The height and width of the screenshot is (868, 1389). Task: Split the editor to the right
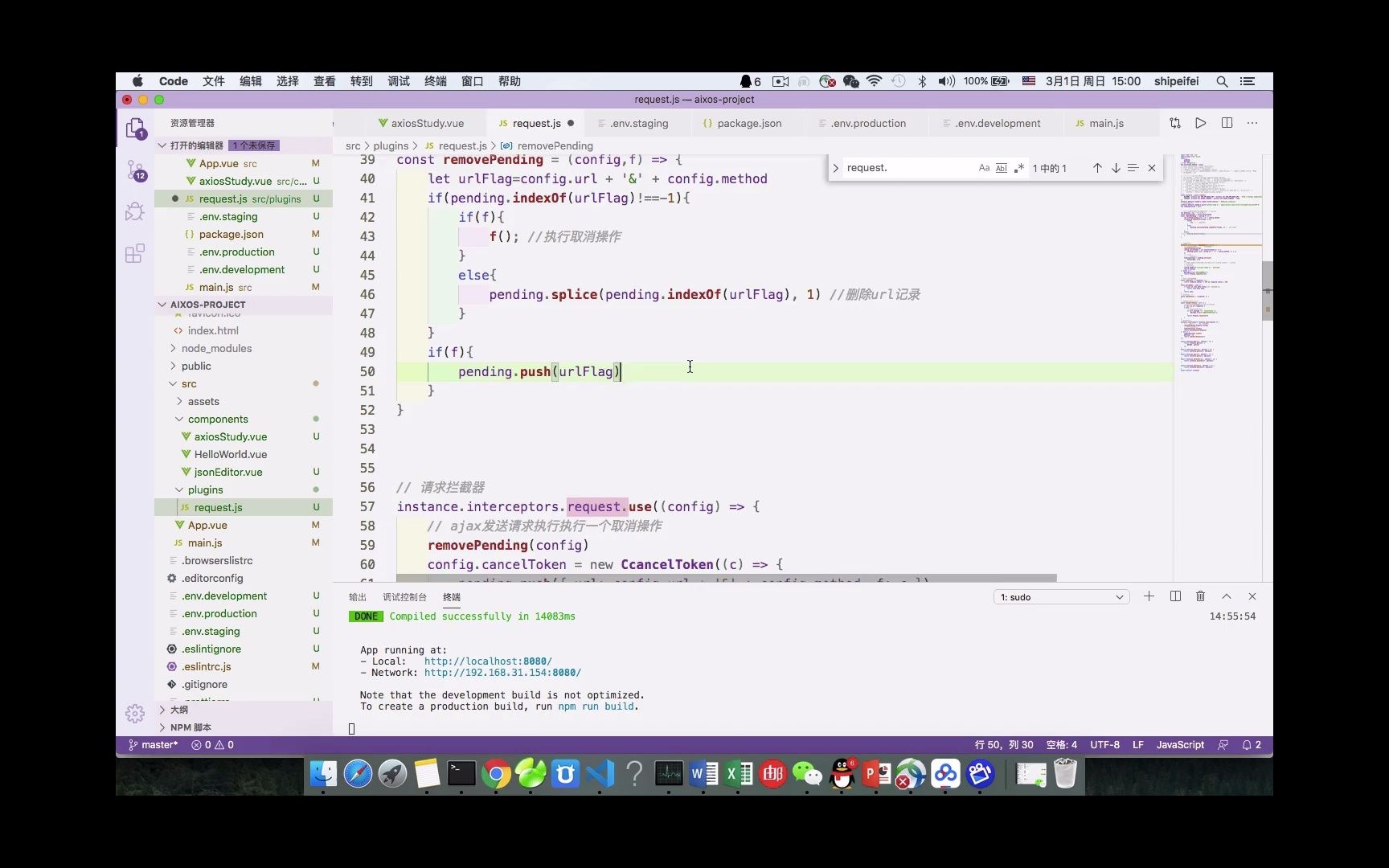coord(1227,123)
